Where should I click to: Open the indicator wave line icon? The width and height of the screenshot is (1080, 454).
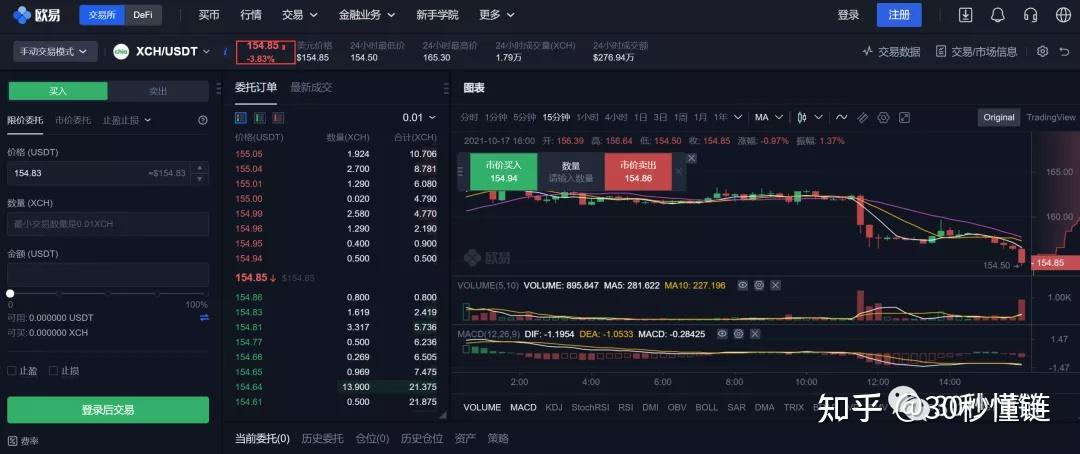point(841,117)
